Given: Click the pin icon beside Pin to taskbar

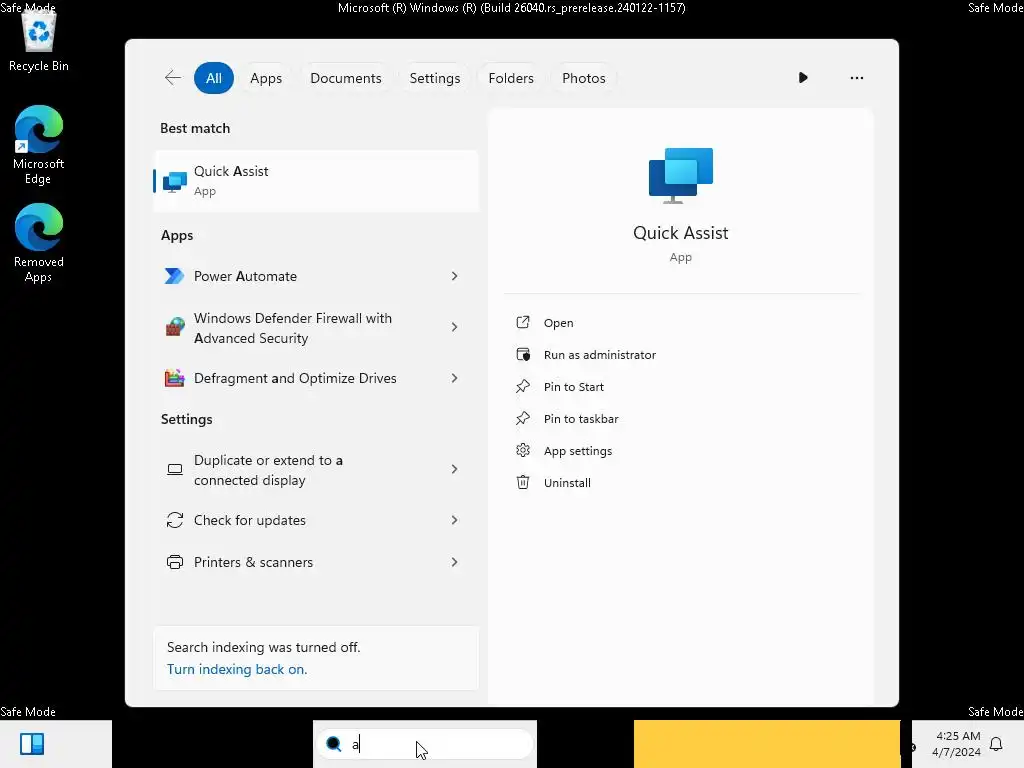Looking at the screenshot, I should click(522, 418).
